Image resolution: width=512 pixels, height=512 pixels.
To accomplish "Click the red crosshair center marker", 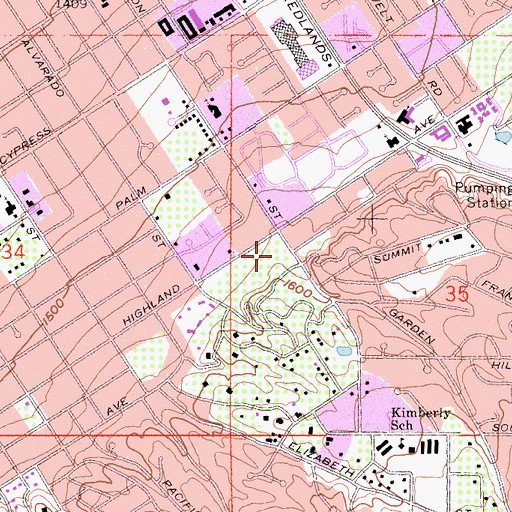I will pyautogui.click(x=256, y=256).
